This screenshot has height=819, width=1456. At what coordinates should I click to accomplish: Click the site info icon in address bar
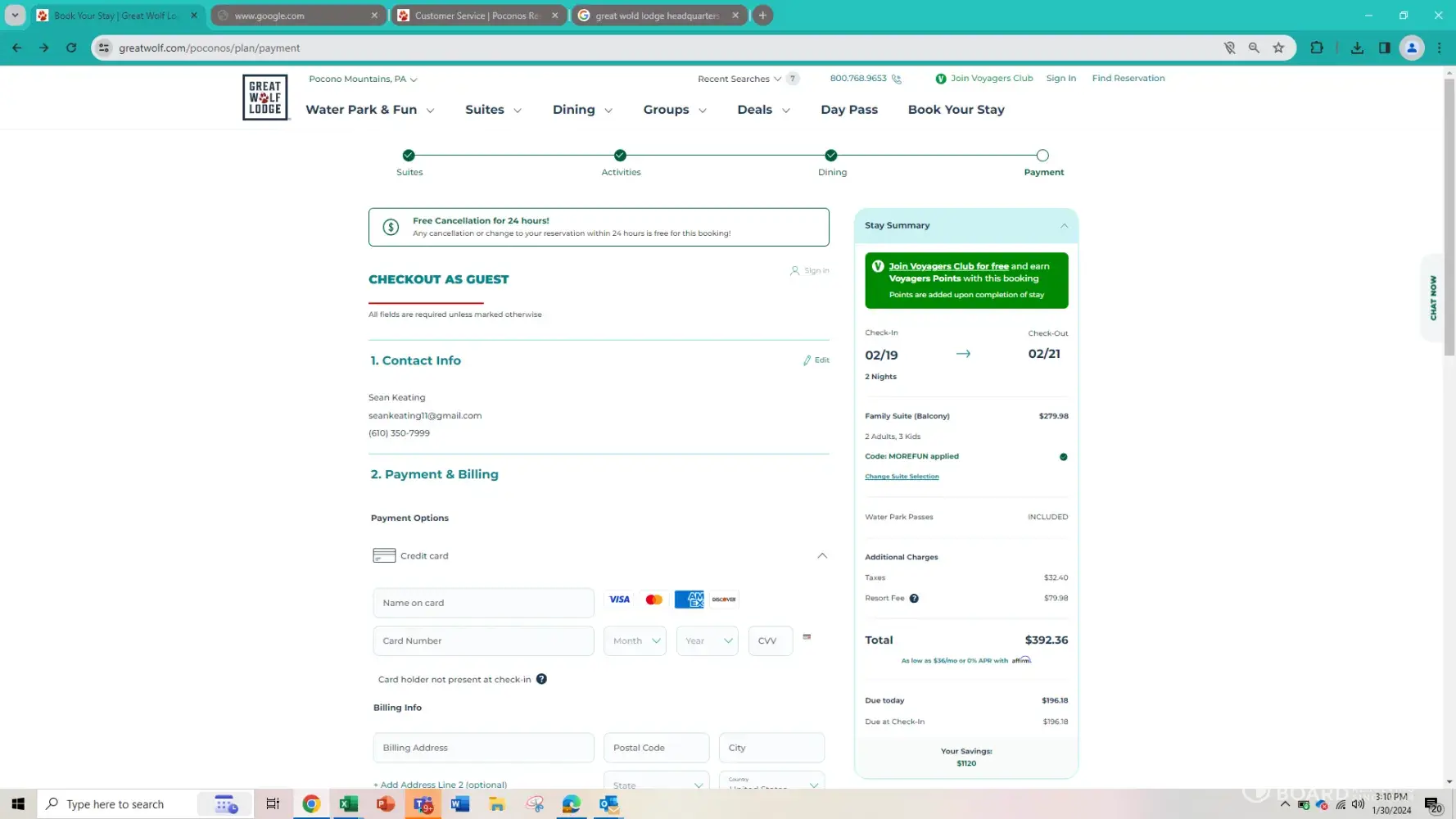104,48
